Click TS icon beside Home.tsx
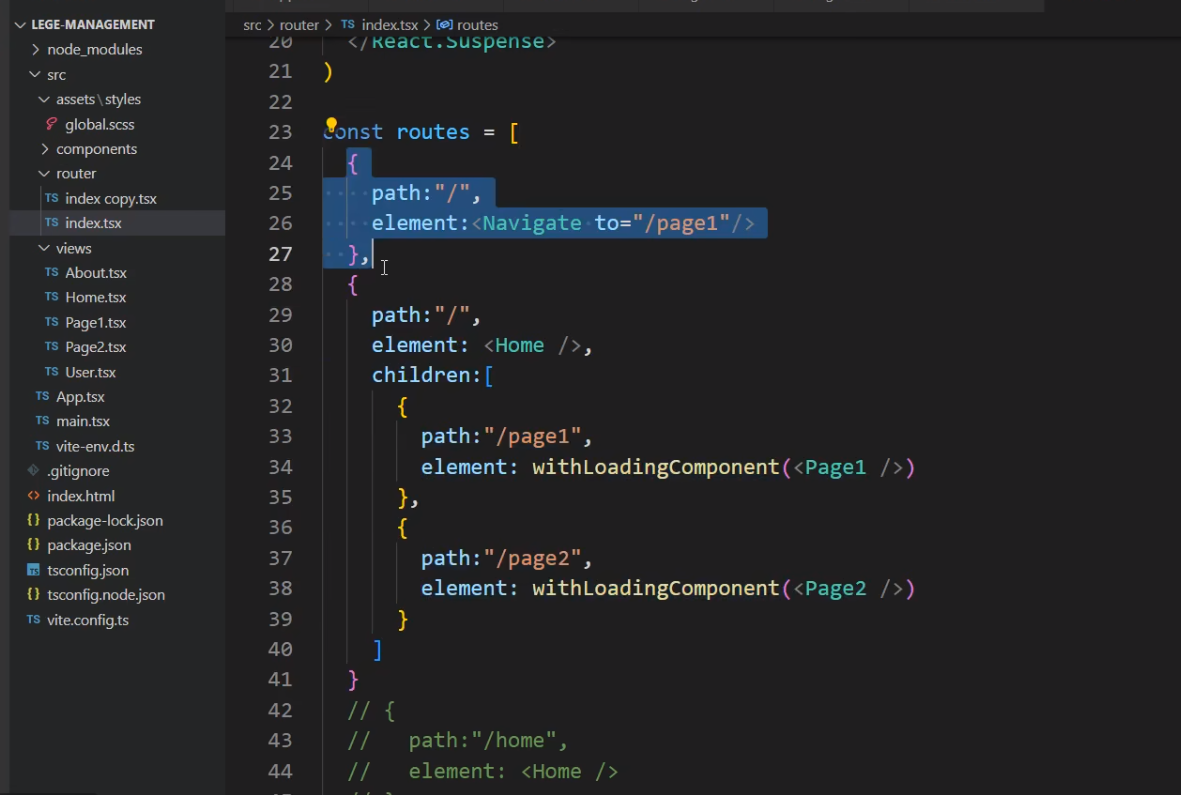The height and width of the screenshot is (795, 1181). [51, 297]
